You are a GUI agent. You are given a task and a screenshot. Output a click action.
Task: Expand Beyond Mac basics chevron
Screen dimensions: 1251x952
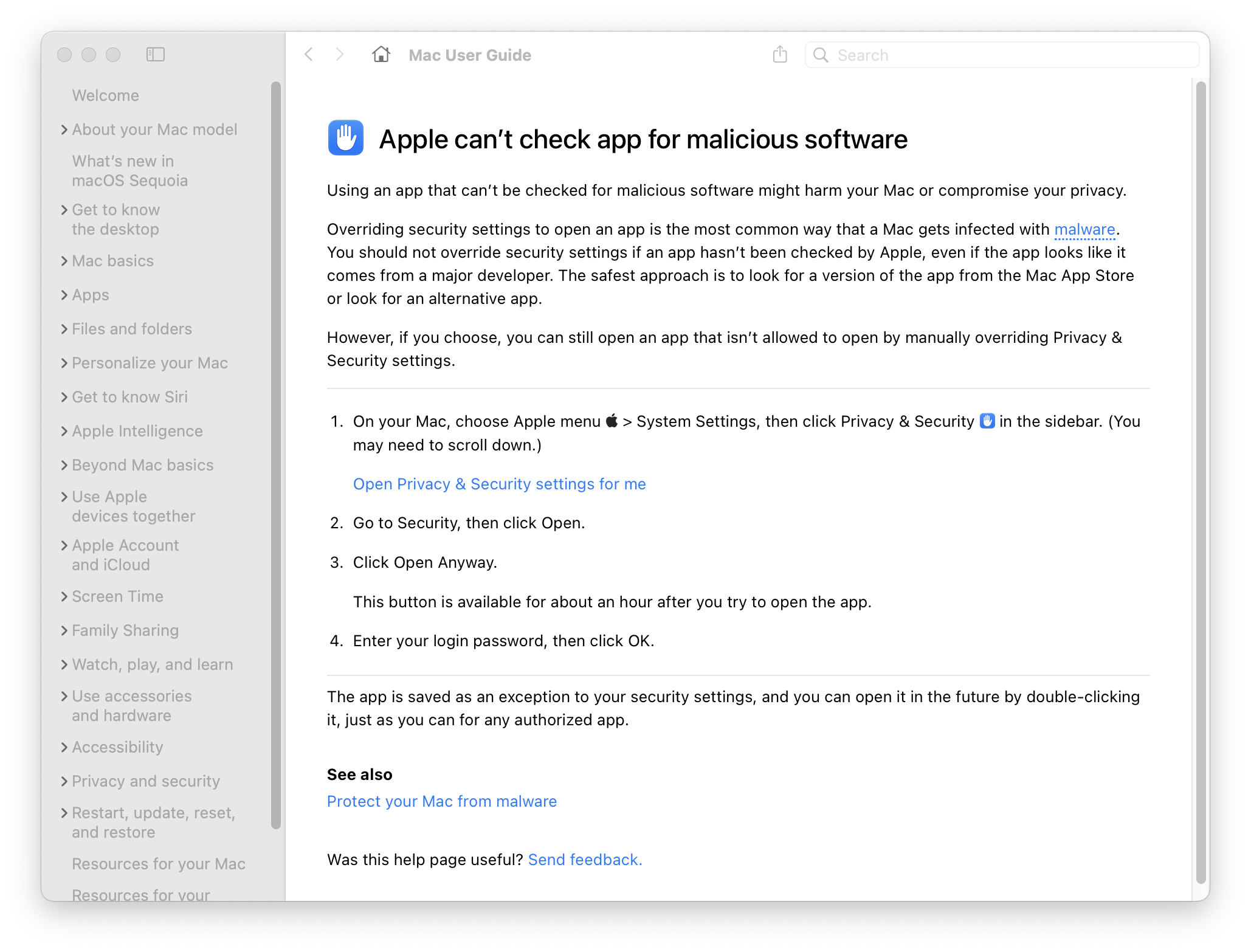[x=64, y=465]
